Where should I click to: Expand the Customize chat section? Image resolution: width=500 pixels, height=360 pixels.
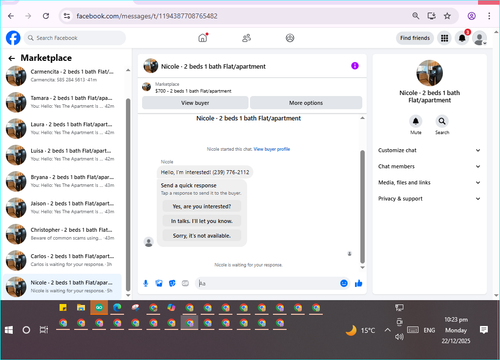429,150
